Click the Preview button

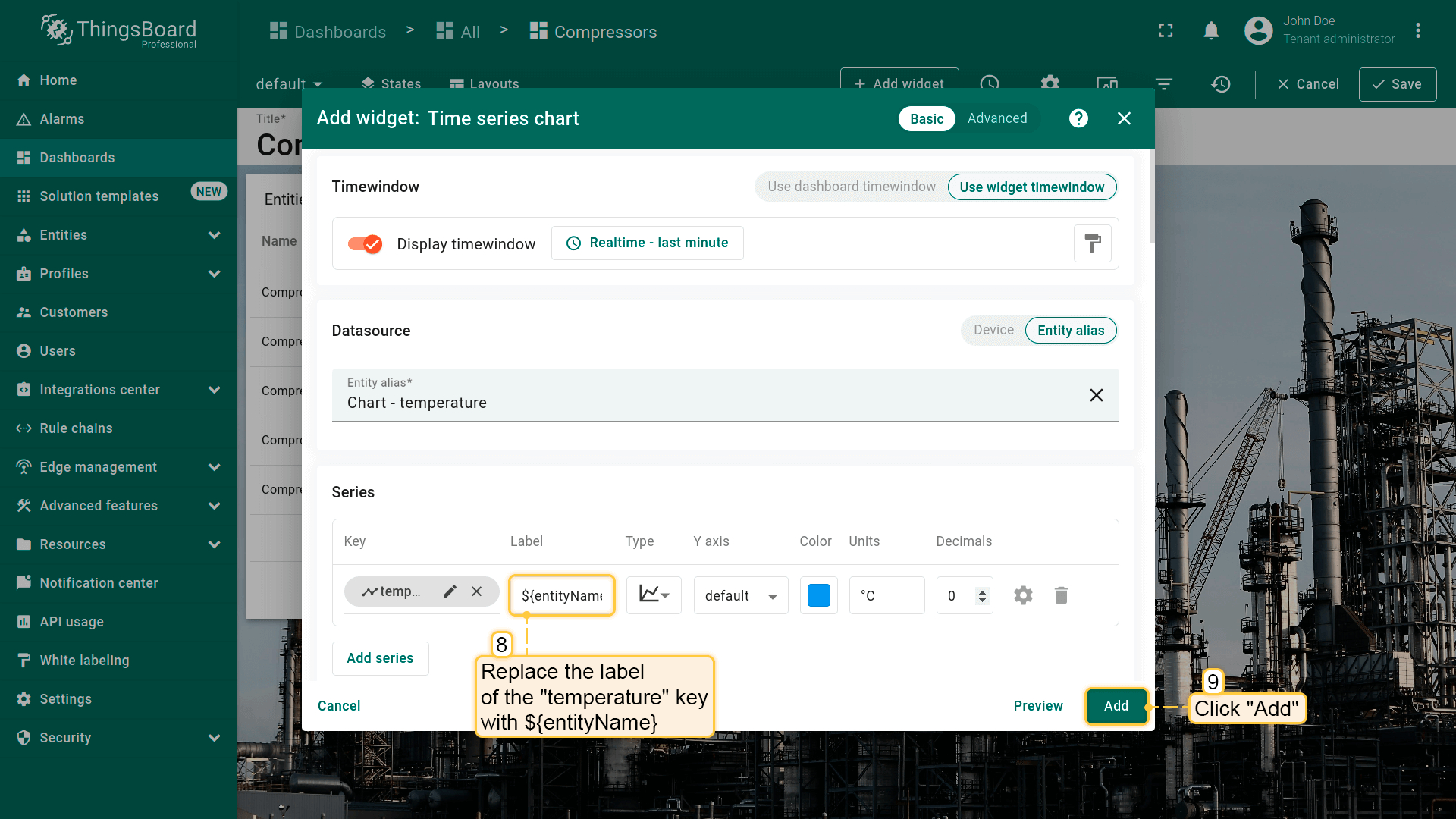(x=1037, y=706)
